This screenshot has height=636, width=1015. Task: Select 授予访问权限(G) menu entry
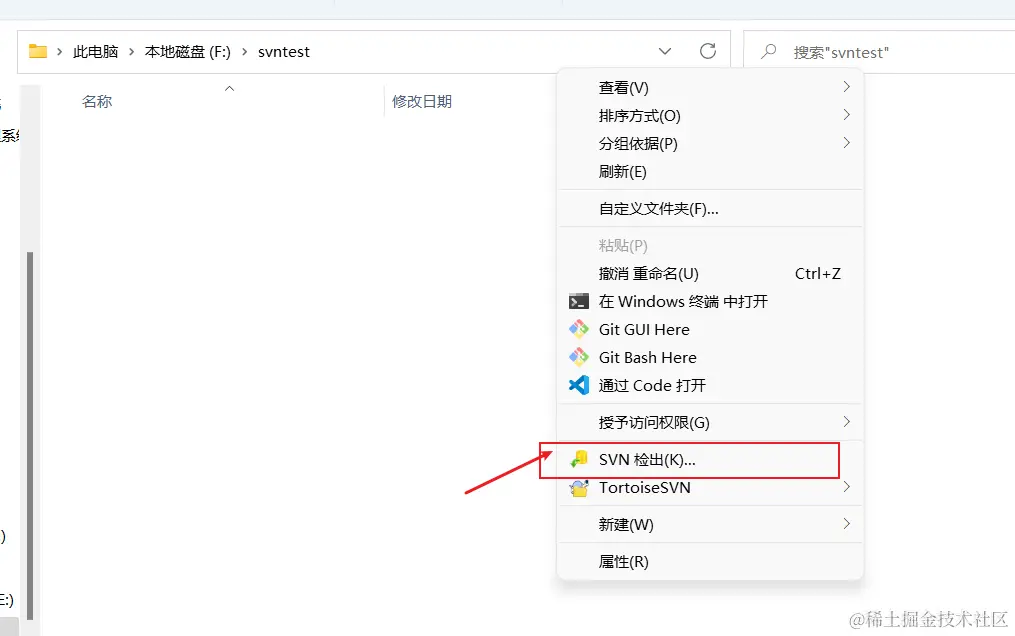coord(710,422)
